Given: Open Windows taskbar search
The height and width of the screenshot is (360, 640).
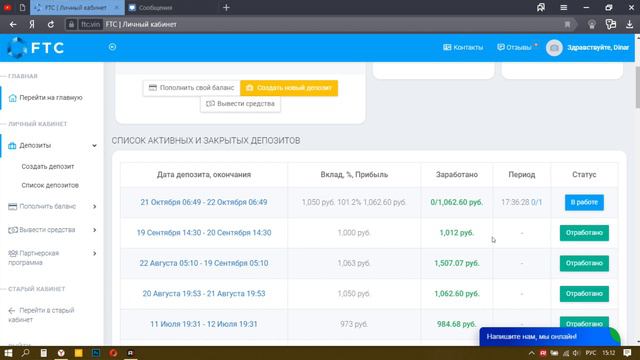Looking at the screenshot, I should tap(26, 353).
